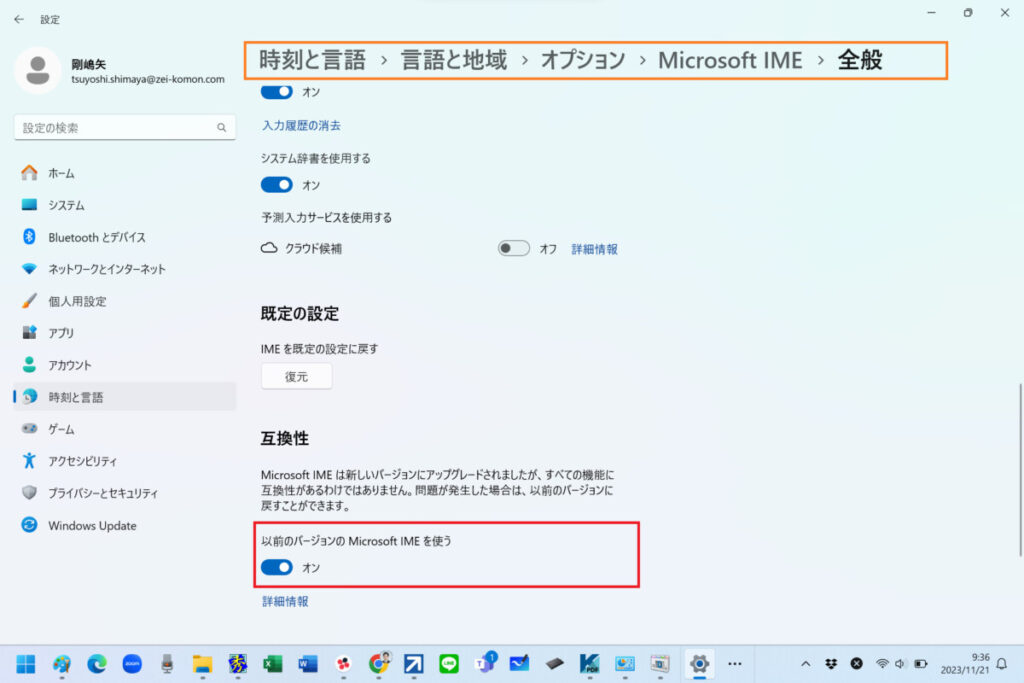Open Google Chrome from the taskbar
The width and height of the screenshot is (1024, 683).
pyautogui.click(x=378, y=664)
